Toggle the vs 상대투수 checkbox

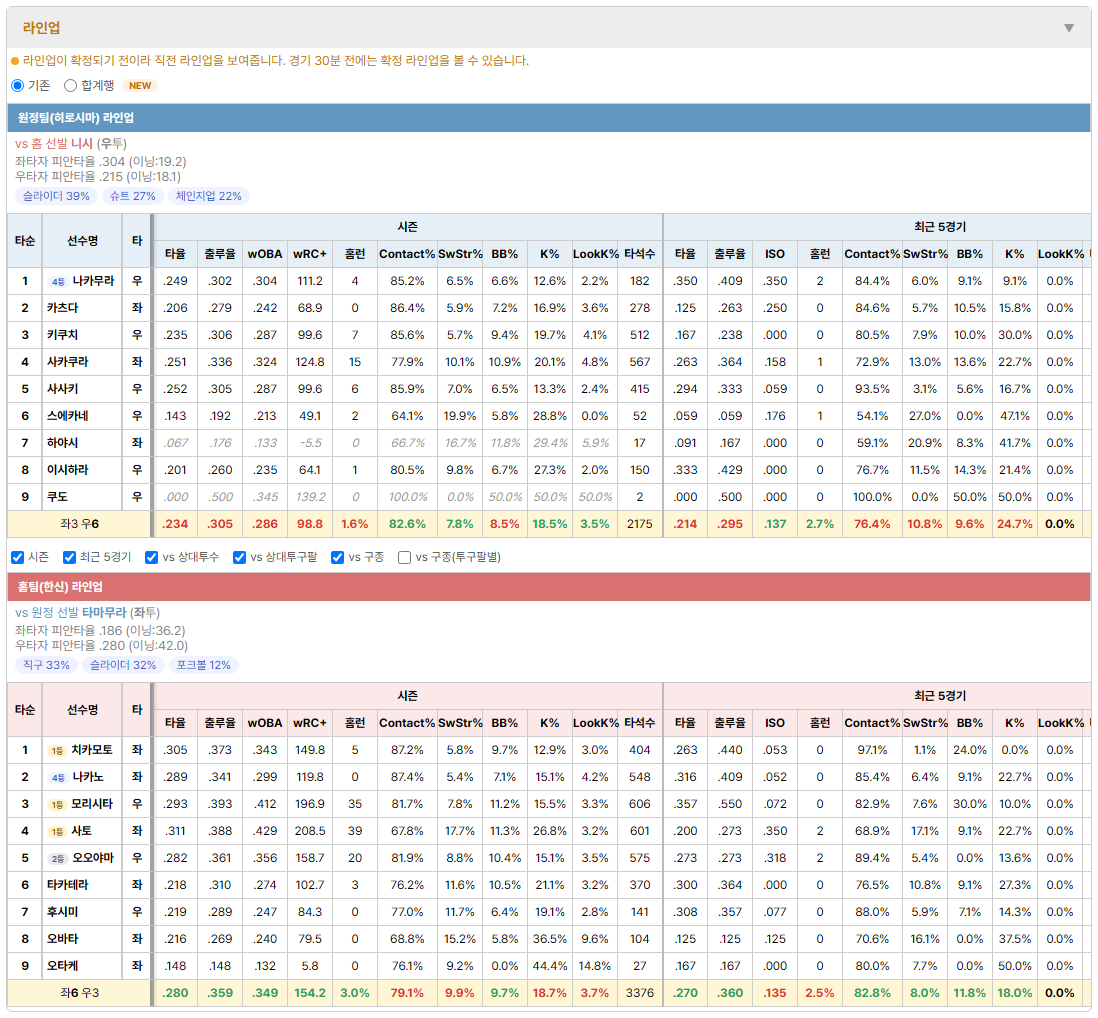coord(151,557)
